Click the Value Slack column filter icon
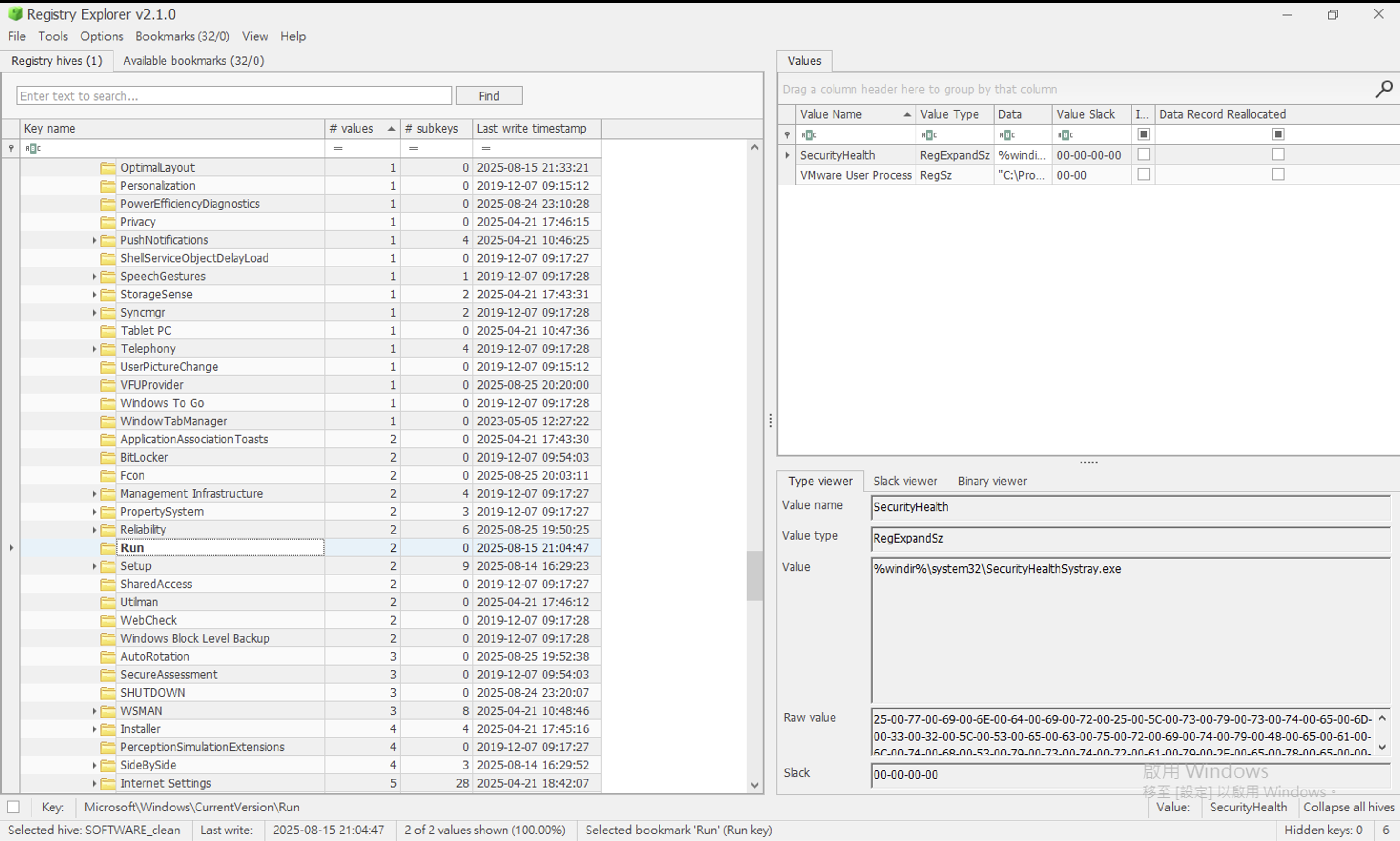Image resolution: width=1400 pixels, height=841 pixels. point(1065,135)
